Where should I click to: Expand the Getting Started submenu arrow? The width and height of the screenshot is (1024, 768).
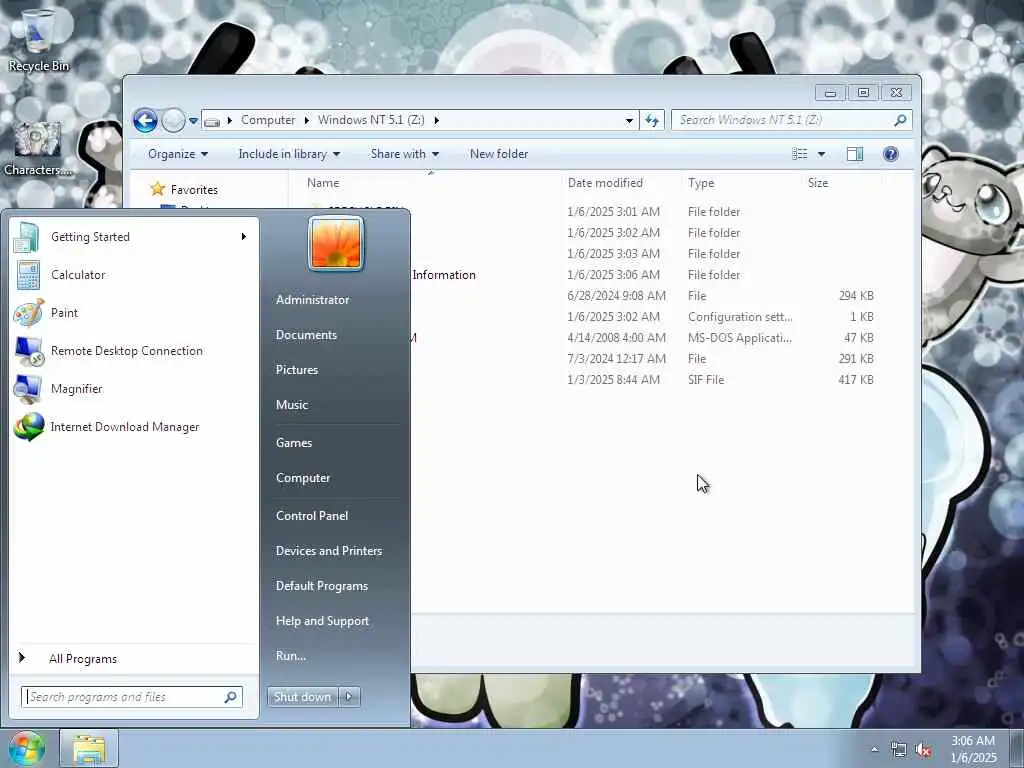point(244,236)
